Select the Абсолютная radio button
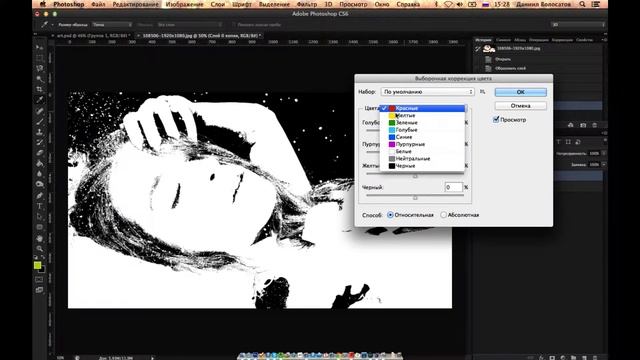 443,215
